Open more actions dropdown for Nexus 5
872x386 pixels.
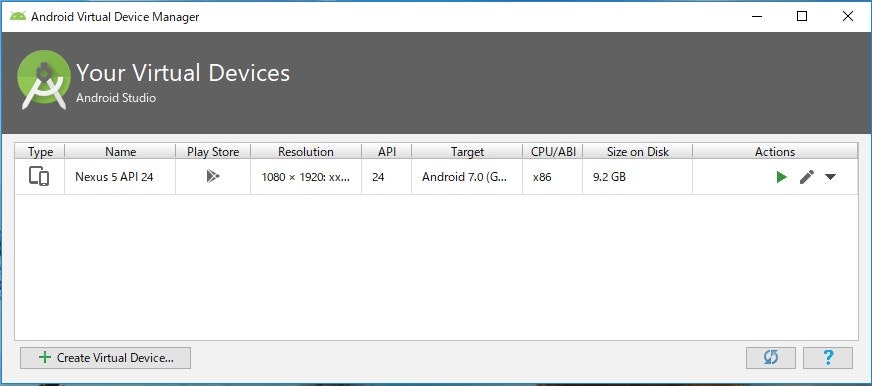tap(830, 177)
